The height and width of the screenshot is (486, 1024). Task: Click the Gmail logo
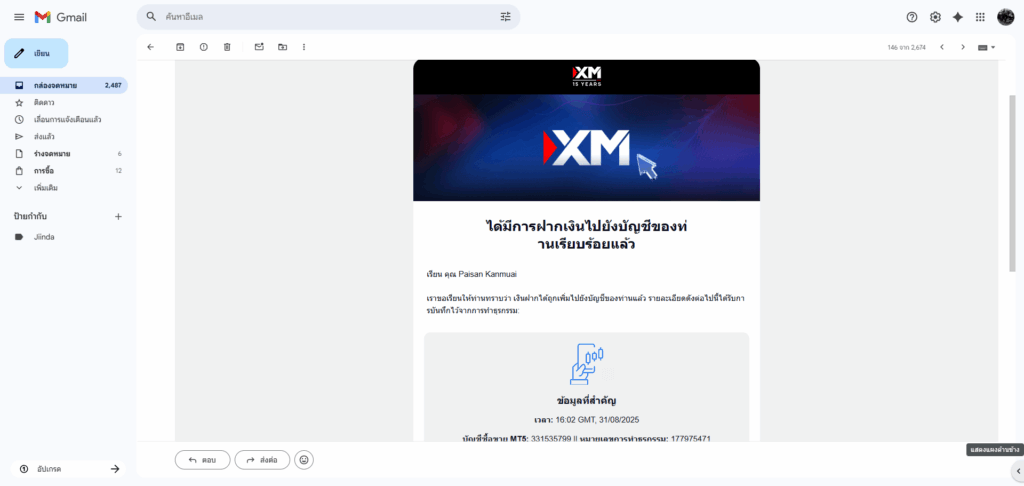point(61,18)
